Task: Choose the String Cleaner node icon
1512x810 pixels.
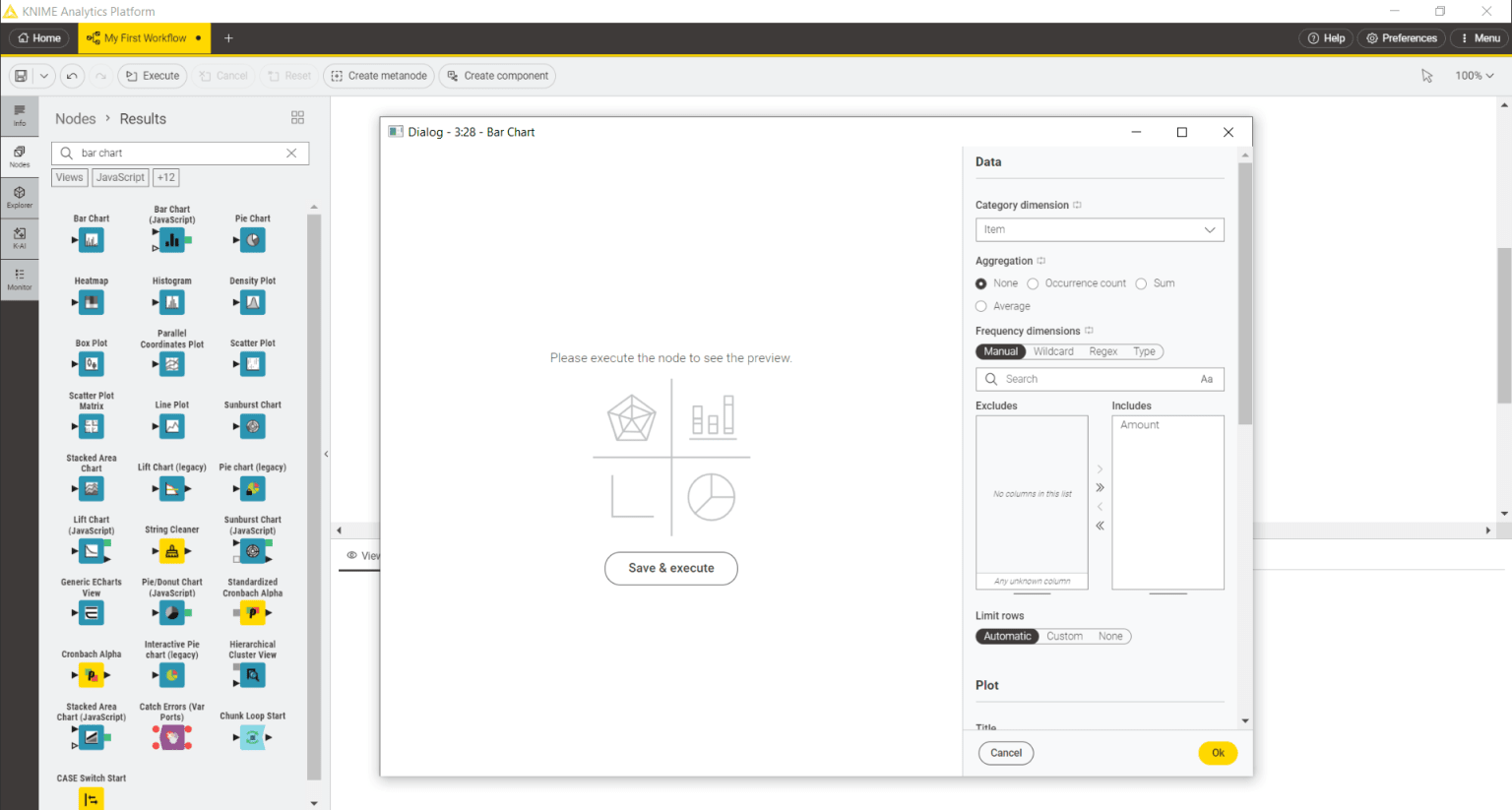Action: click(172, 551)
